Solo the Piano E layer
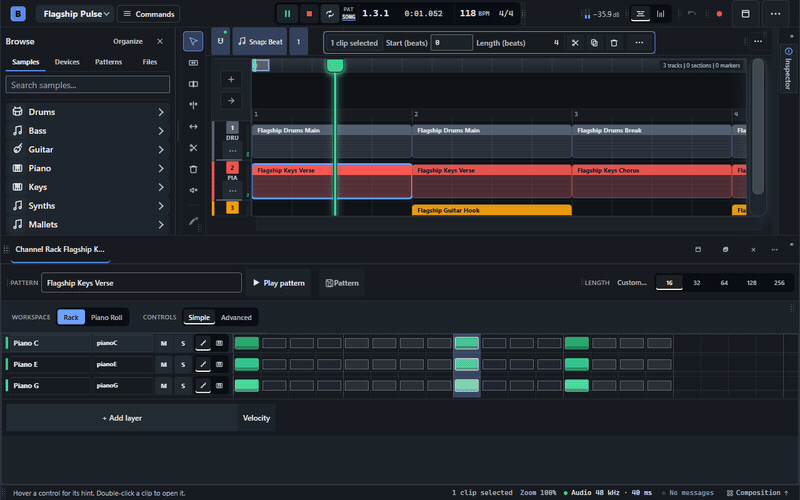Image resolution: width=800 pixels, height=500 pixels. (183, 364)
